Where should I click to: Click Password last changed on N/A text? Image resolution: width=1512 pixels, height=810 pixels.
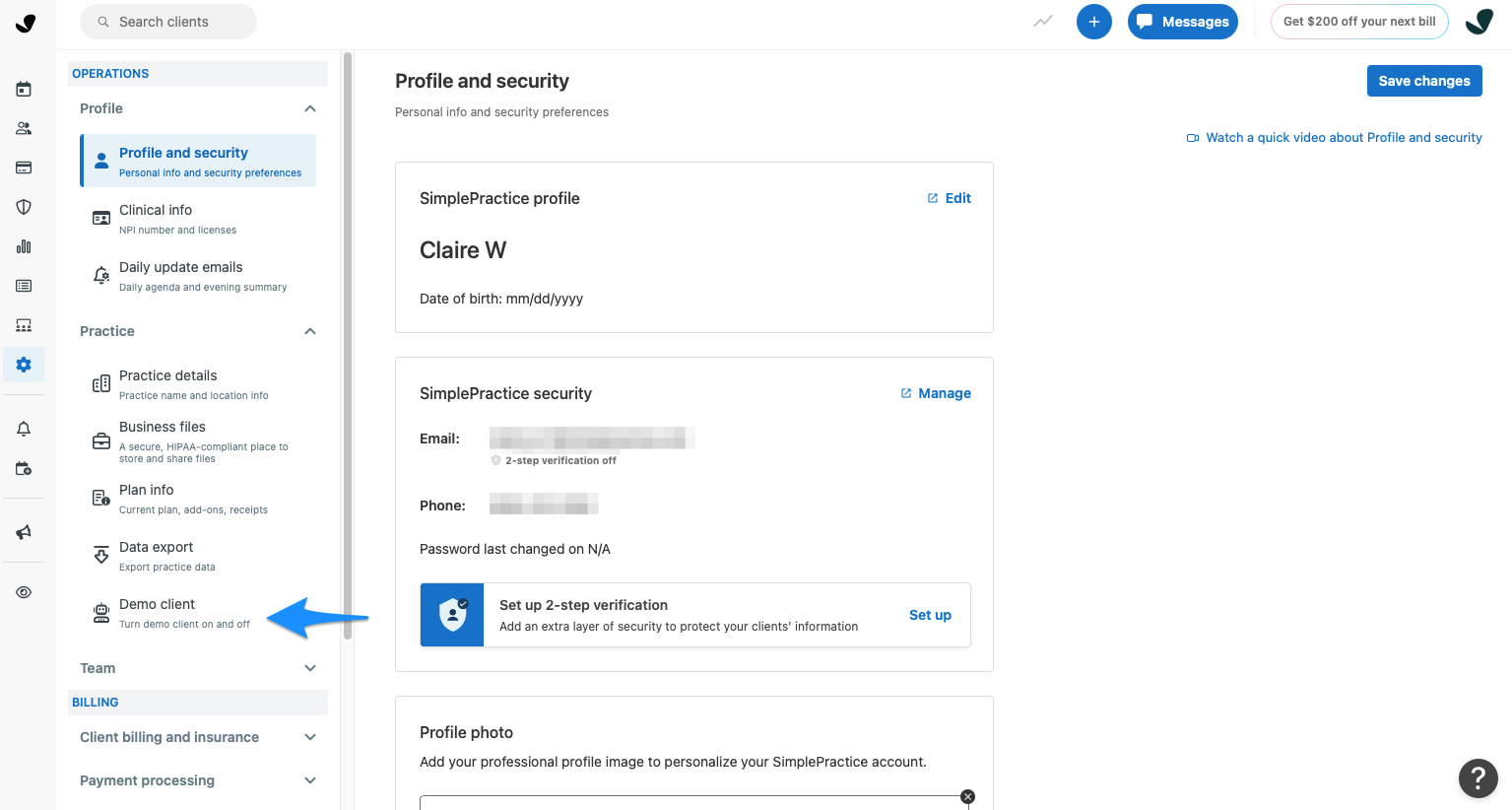(x=515, y=549)
